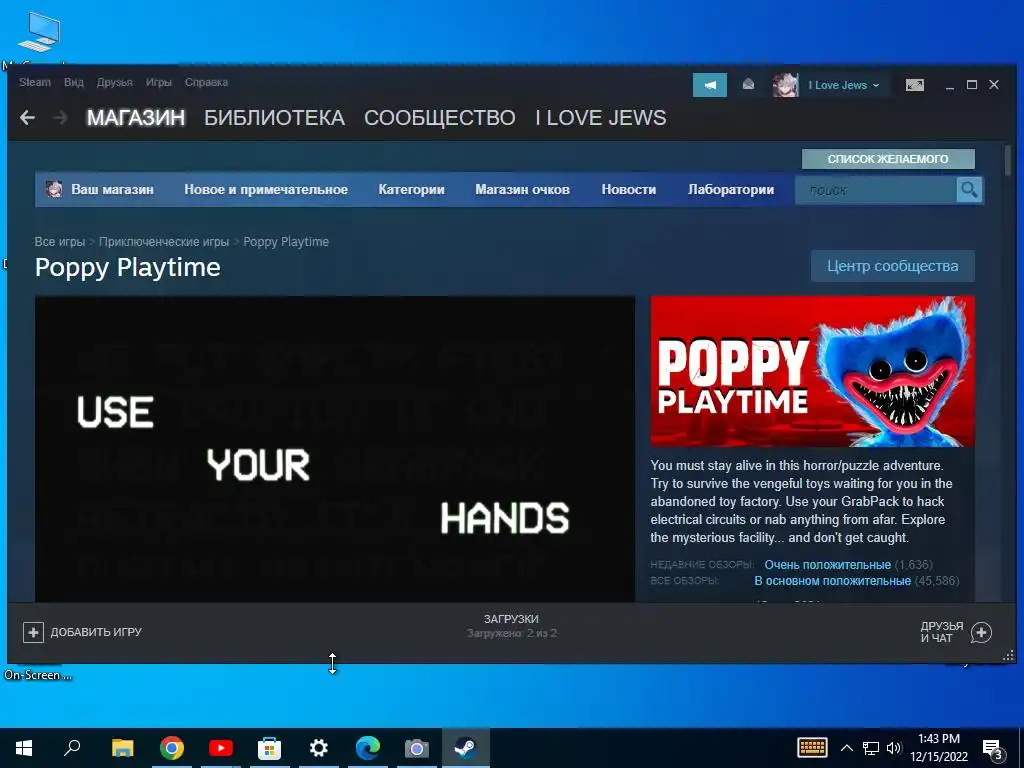
Task: Click ДОБАВИТЬ ИГРУ label
Action: pyautogui.click(x=96, y=632)
